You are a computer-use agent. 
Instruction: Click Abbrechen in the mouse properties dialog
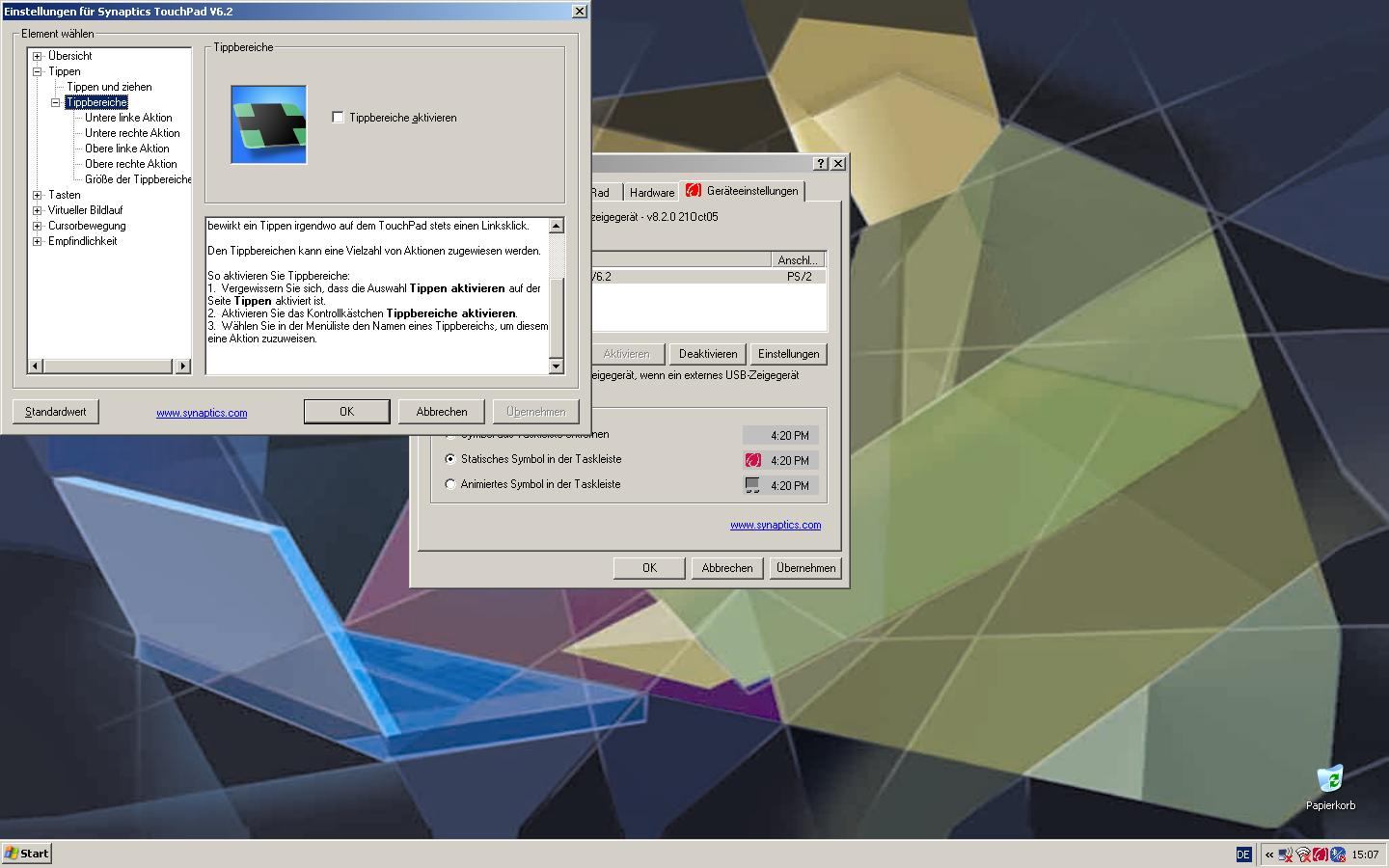(727, 568)
